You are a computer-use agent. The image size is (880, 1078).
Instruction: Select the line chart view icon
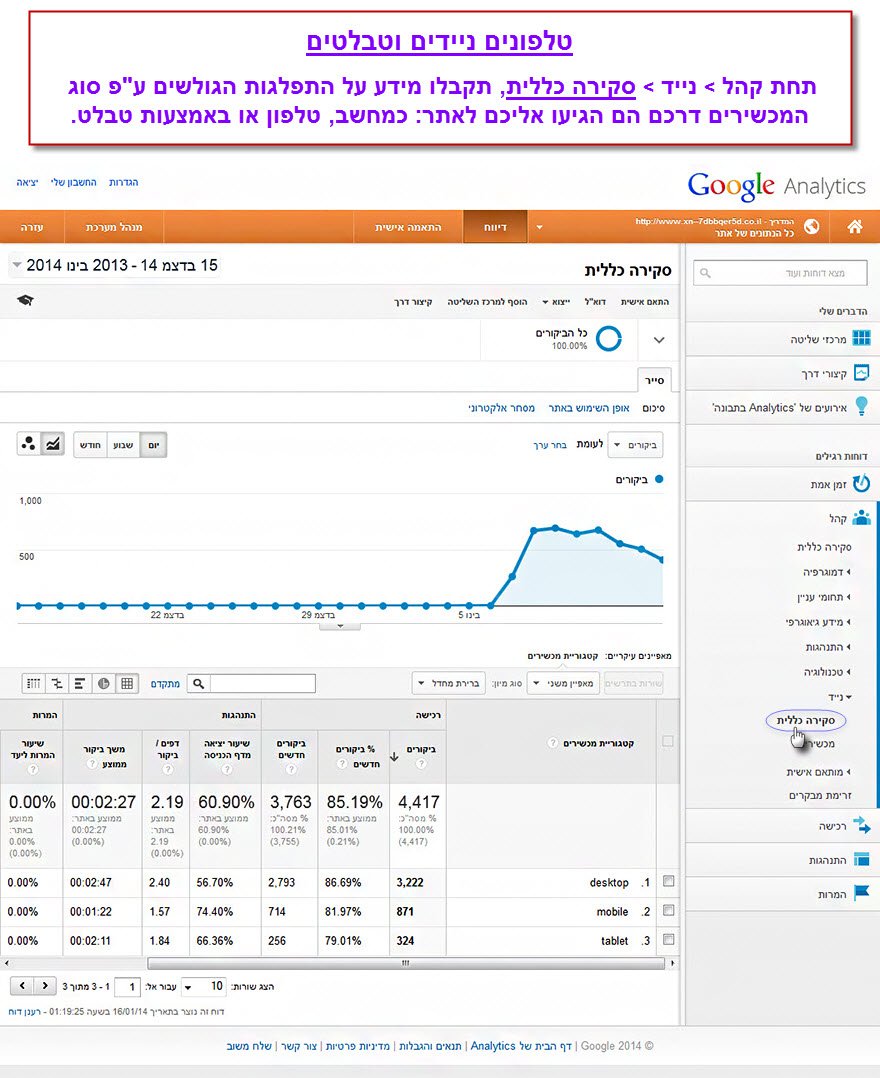(x=54, y=445)
